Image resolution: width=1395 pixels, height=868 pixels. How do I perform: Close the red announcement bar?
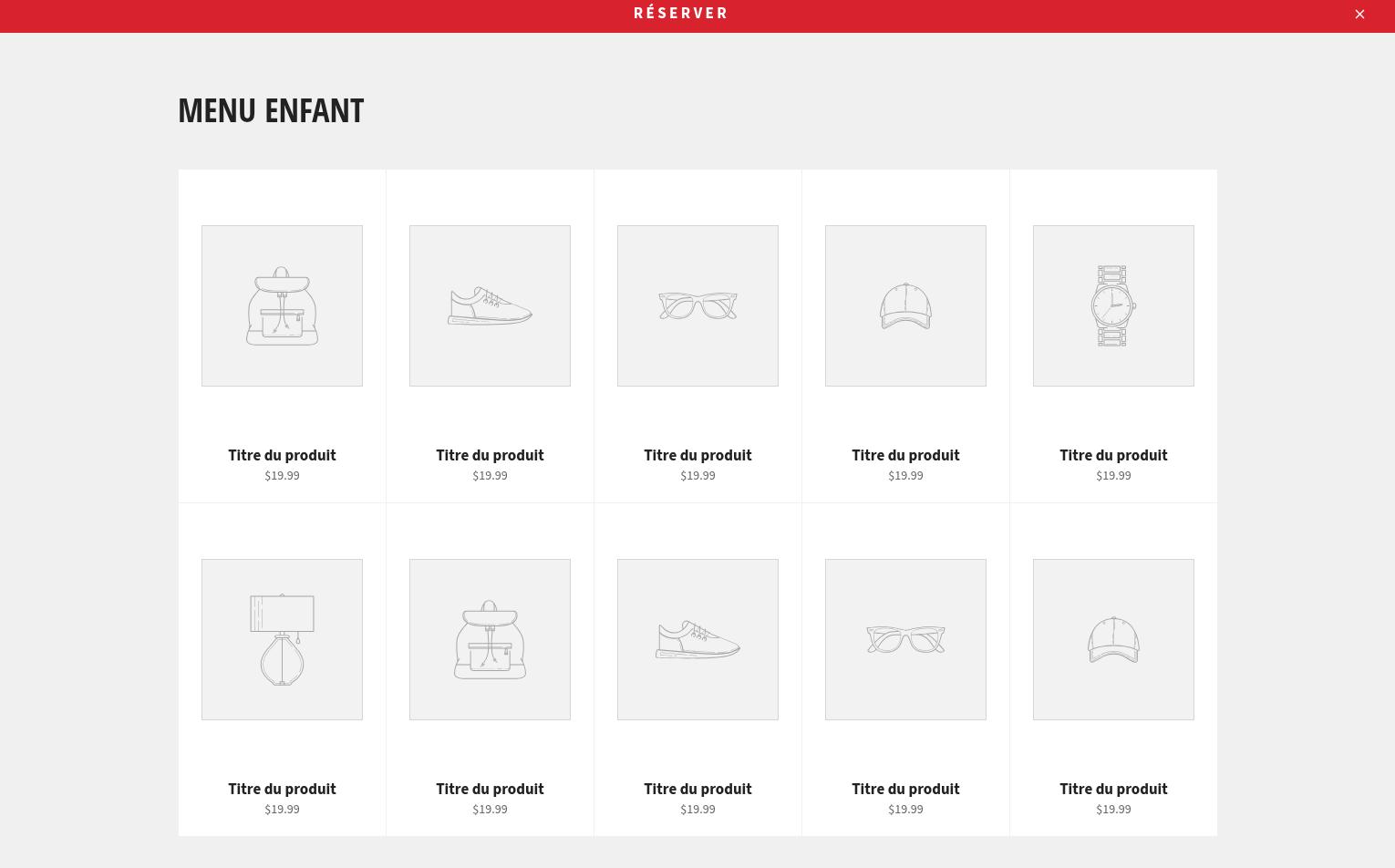coord(1359,14)
